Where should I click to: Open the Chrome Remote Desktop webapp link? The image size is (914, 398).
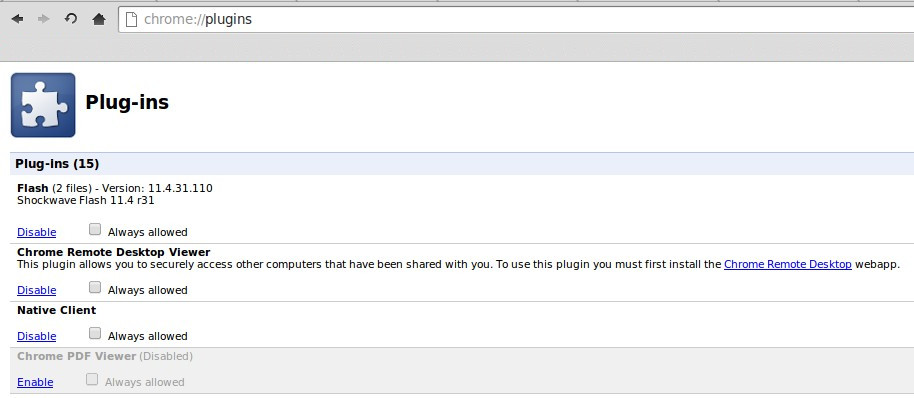(788, 264)
